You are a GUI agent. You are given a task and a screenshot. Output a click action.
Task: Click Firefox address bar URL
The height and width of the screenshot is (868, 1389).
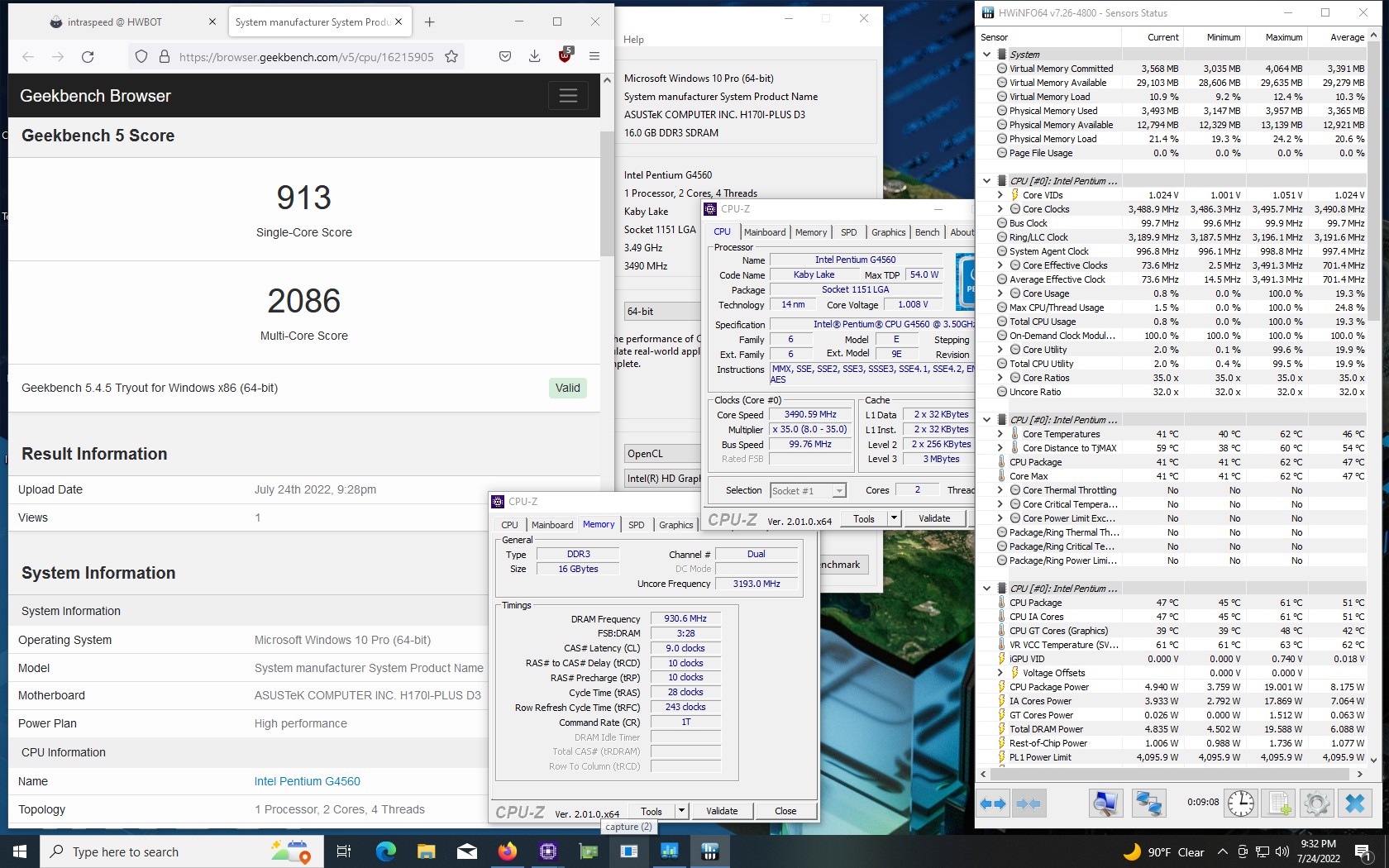(306, 57)
